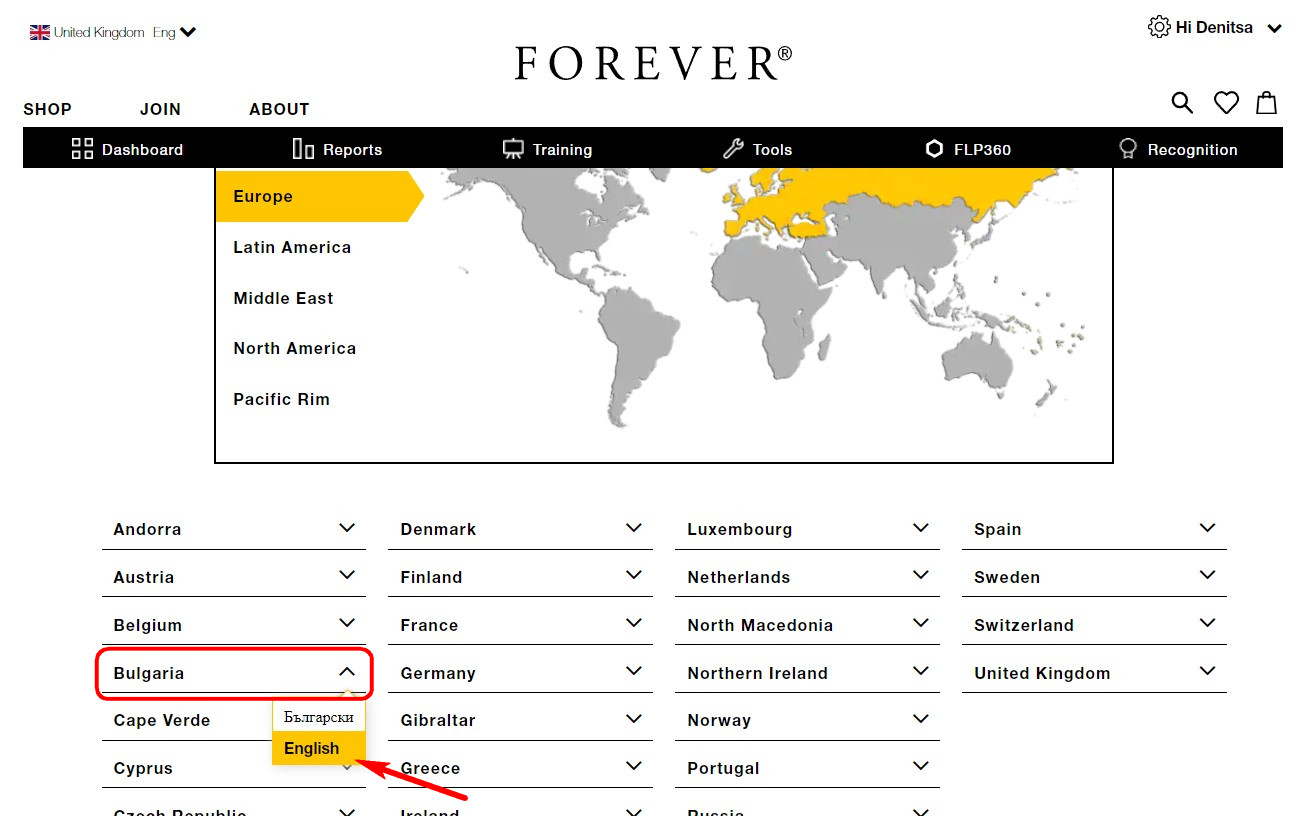Open the Training presentation icon
The width and height of the screenshot is (1300, 816).
[513, 149]
